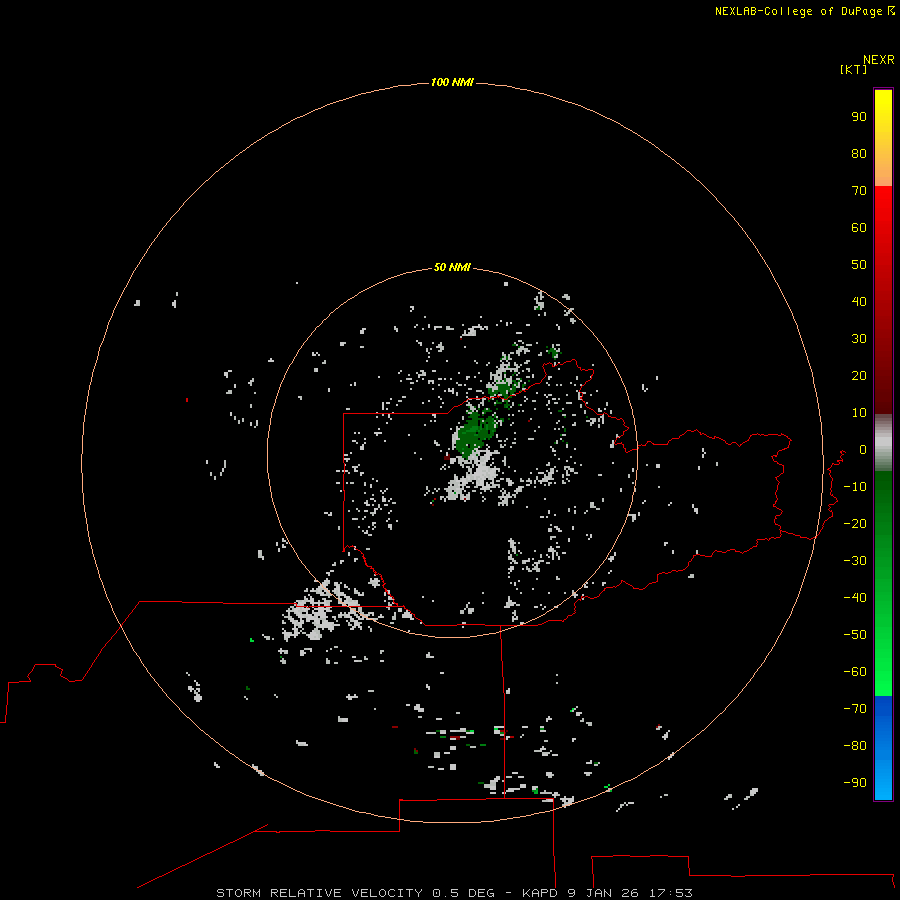This screenshot has height=900, width=900.
Task: Click the 50 NMI range ring label
Action: (x=452, y=267)
